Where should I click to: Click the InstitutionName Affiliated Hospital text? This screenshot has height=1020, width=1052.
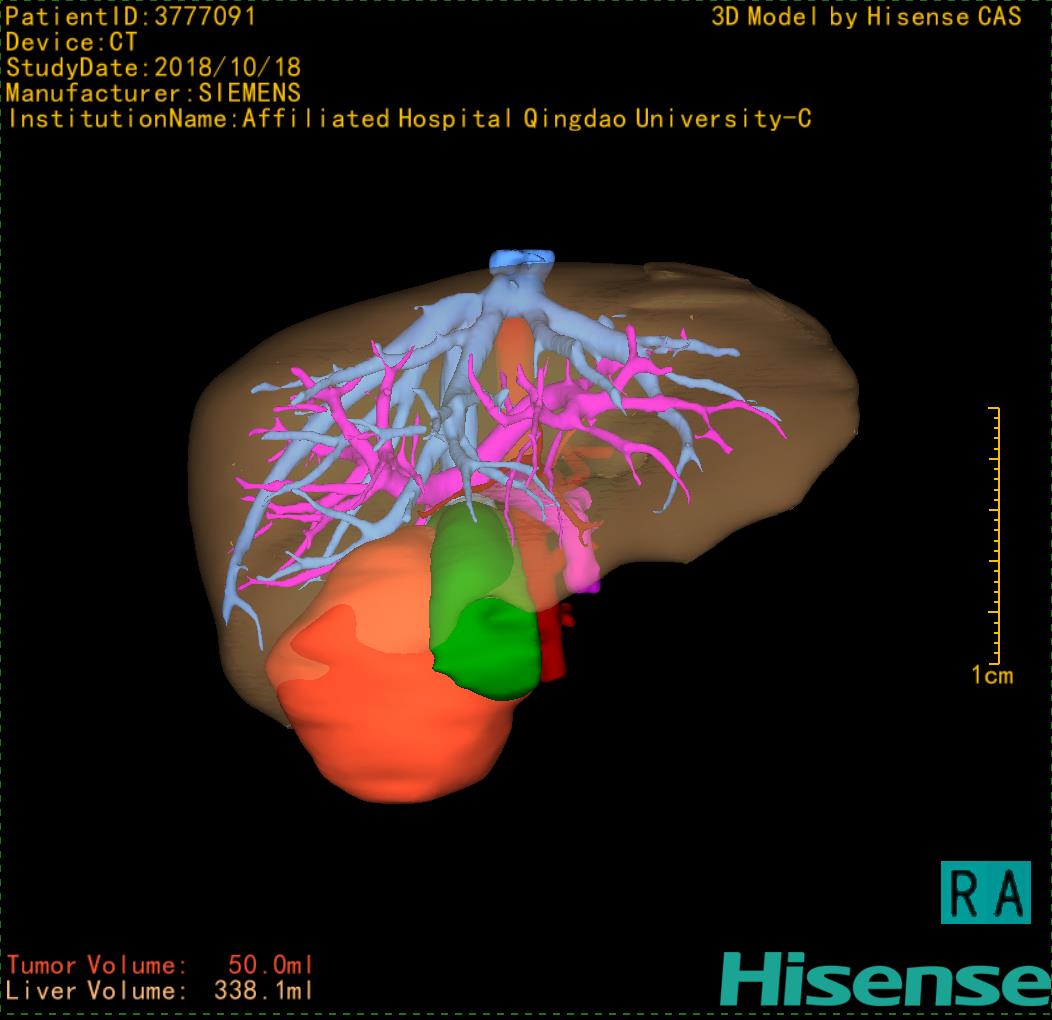409,119
